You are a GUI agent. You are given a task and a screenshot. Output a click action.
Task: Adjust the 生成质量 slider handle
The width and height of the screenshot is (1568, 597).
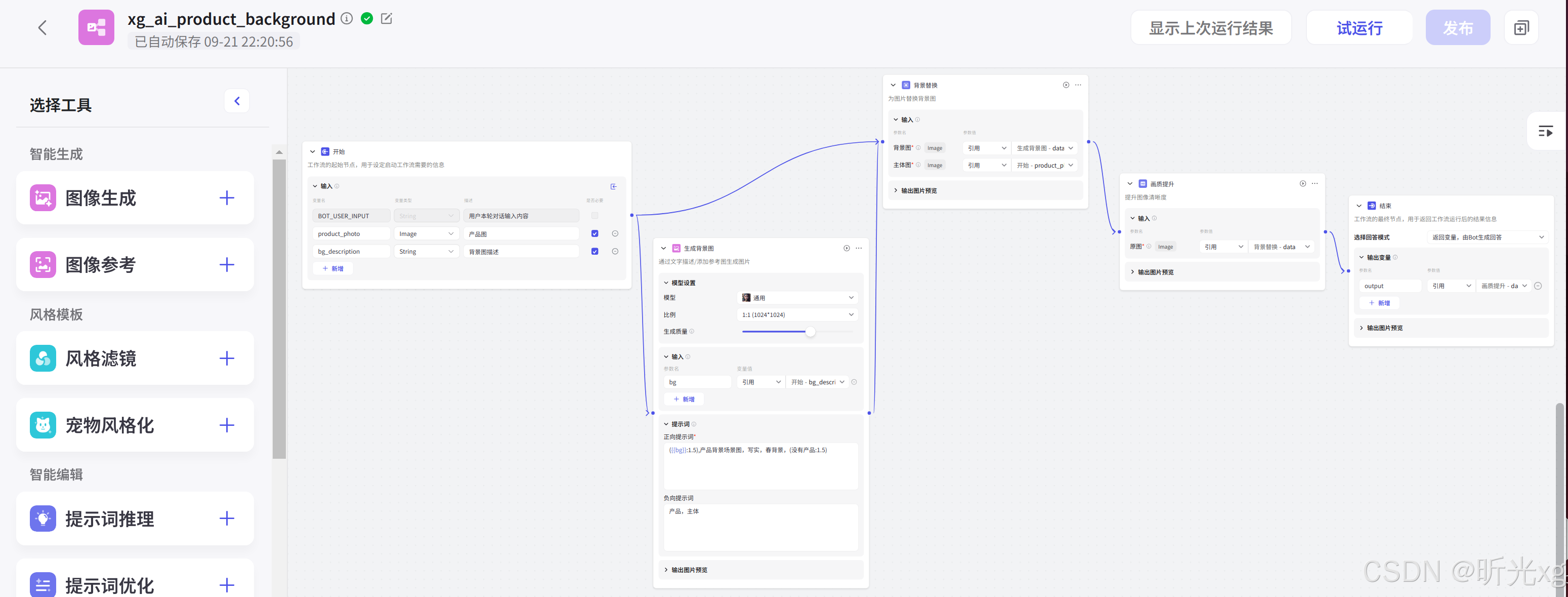(x=810, y=331)
